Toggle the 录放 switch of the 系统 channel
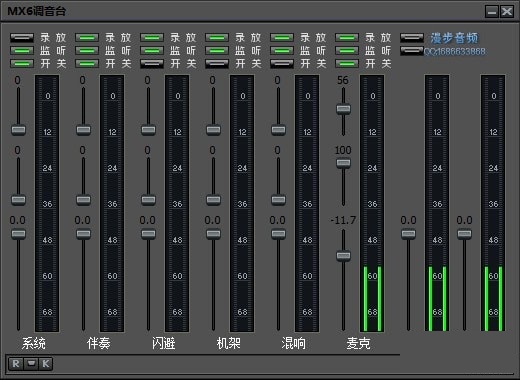This screenshot has width=520, height=380. click(x=22, y=38)
